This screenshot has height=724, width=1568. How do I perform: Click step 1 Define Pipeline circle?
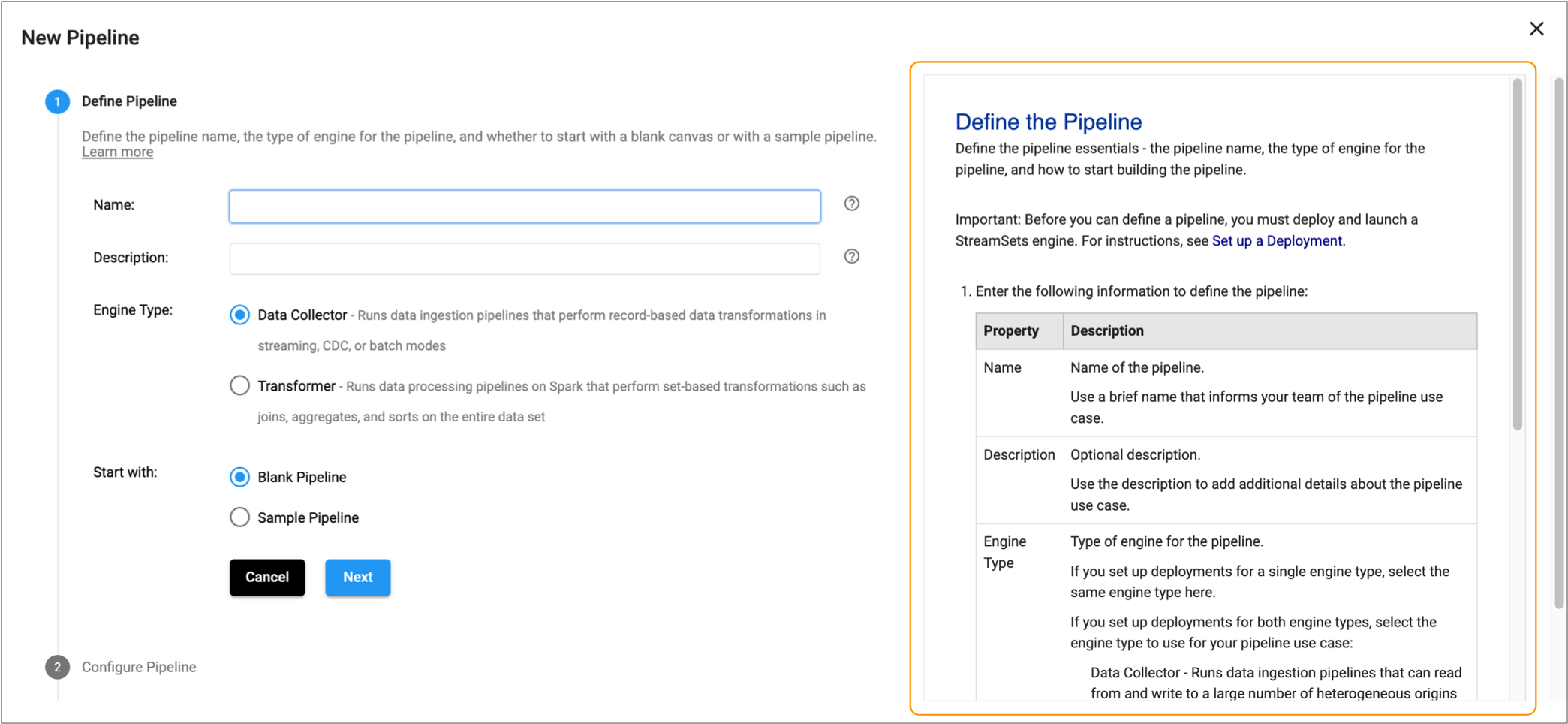57,101
